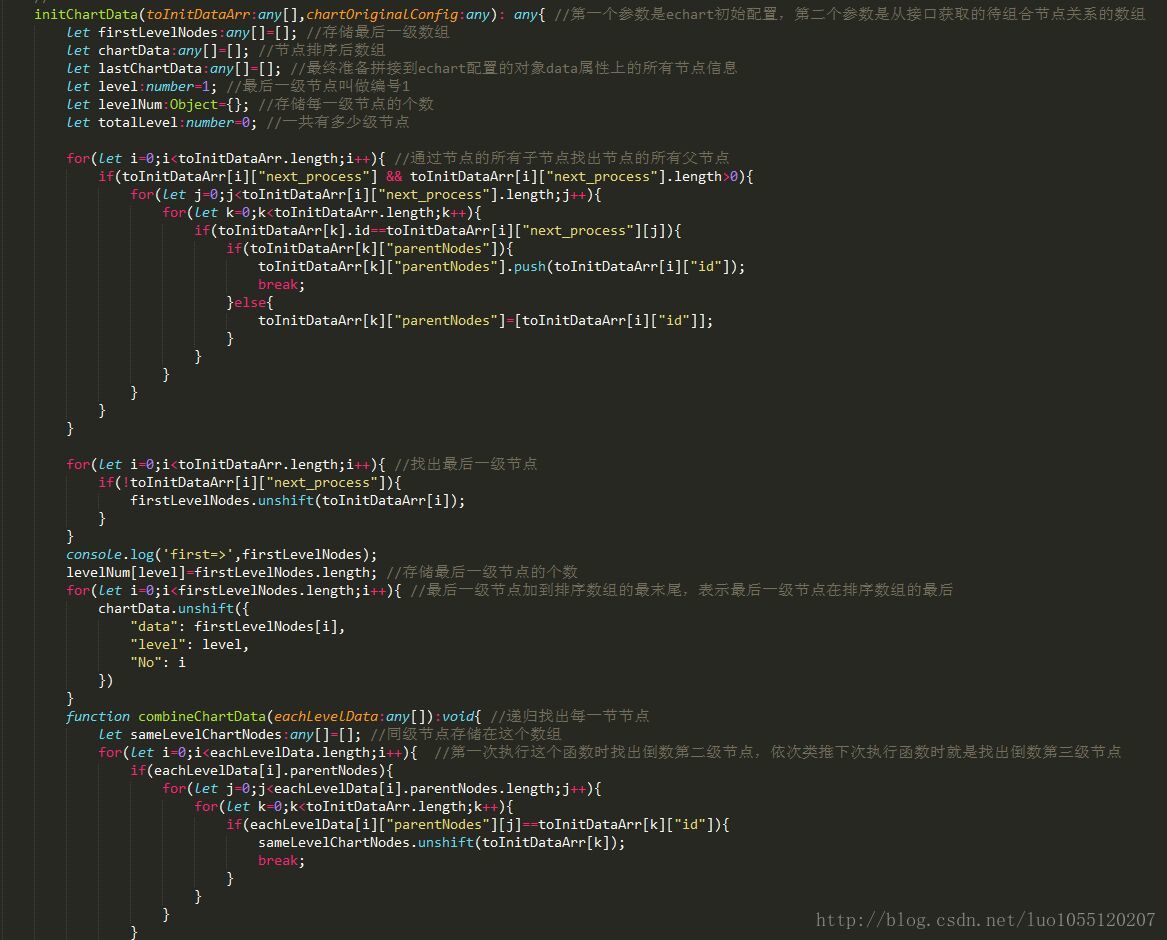Click the 'if(!toInitDataArr[i]["next_process"]){' line

250,482
